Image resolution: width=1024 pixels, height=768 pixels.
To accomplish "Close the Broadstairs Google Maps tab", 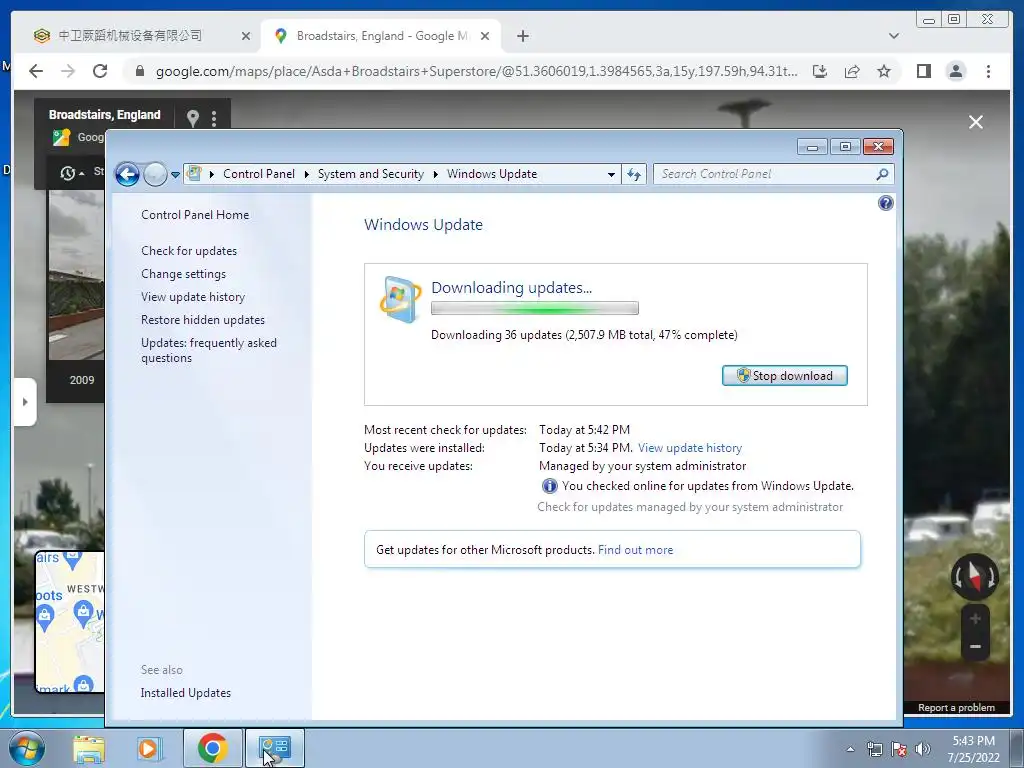I will tap(485, 36).
